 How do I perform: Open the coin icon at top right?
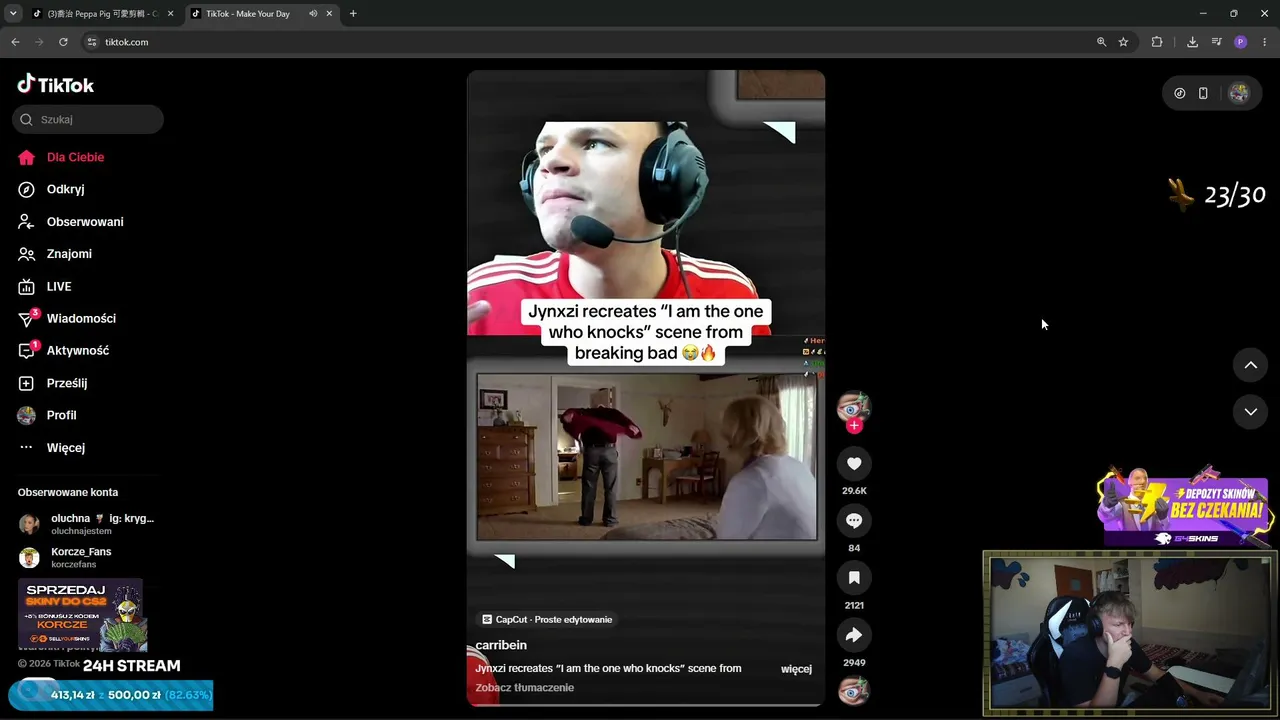[x=1180, y=93]
